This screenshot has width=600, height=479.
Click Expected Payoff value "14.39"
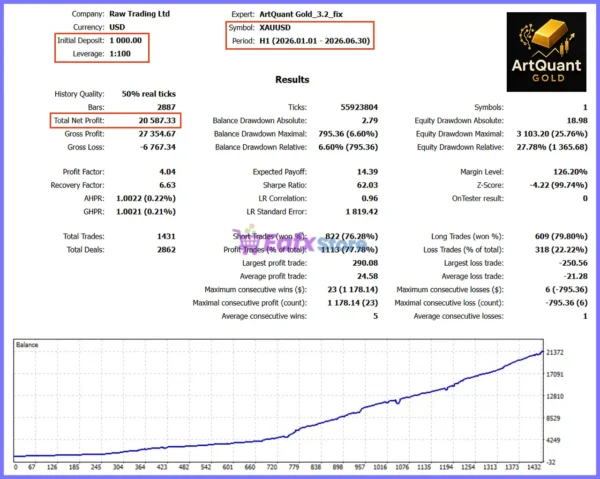point(367,172)
